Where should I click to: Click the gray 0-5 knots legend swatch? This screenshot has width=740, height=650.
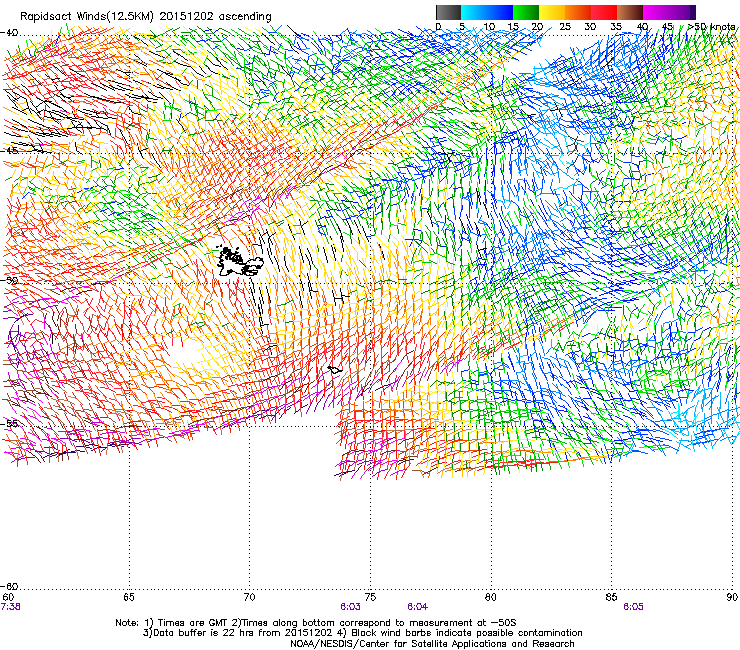tap(448, 12)
